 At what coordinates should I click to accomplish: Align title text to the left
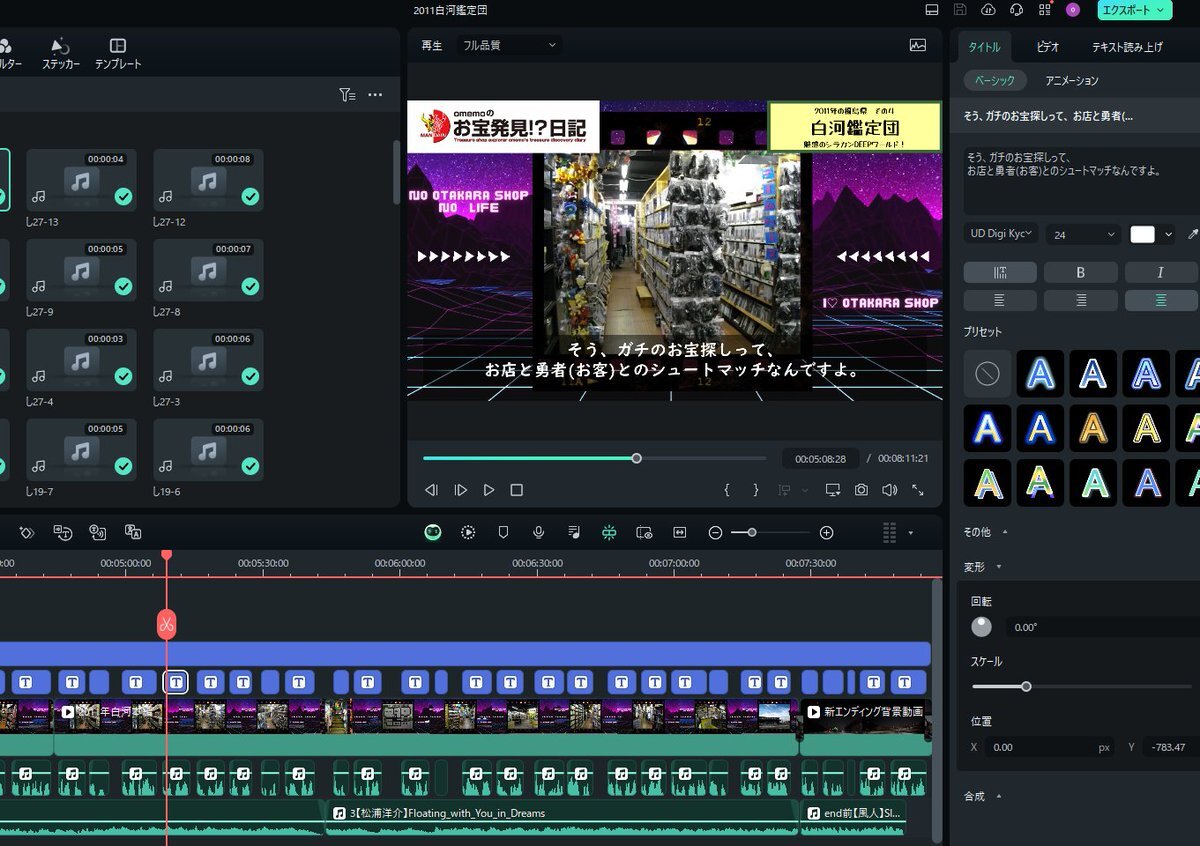[x=999, y=300]
